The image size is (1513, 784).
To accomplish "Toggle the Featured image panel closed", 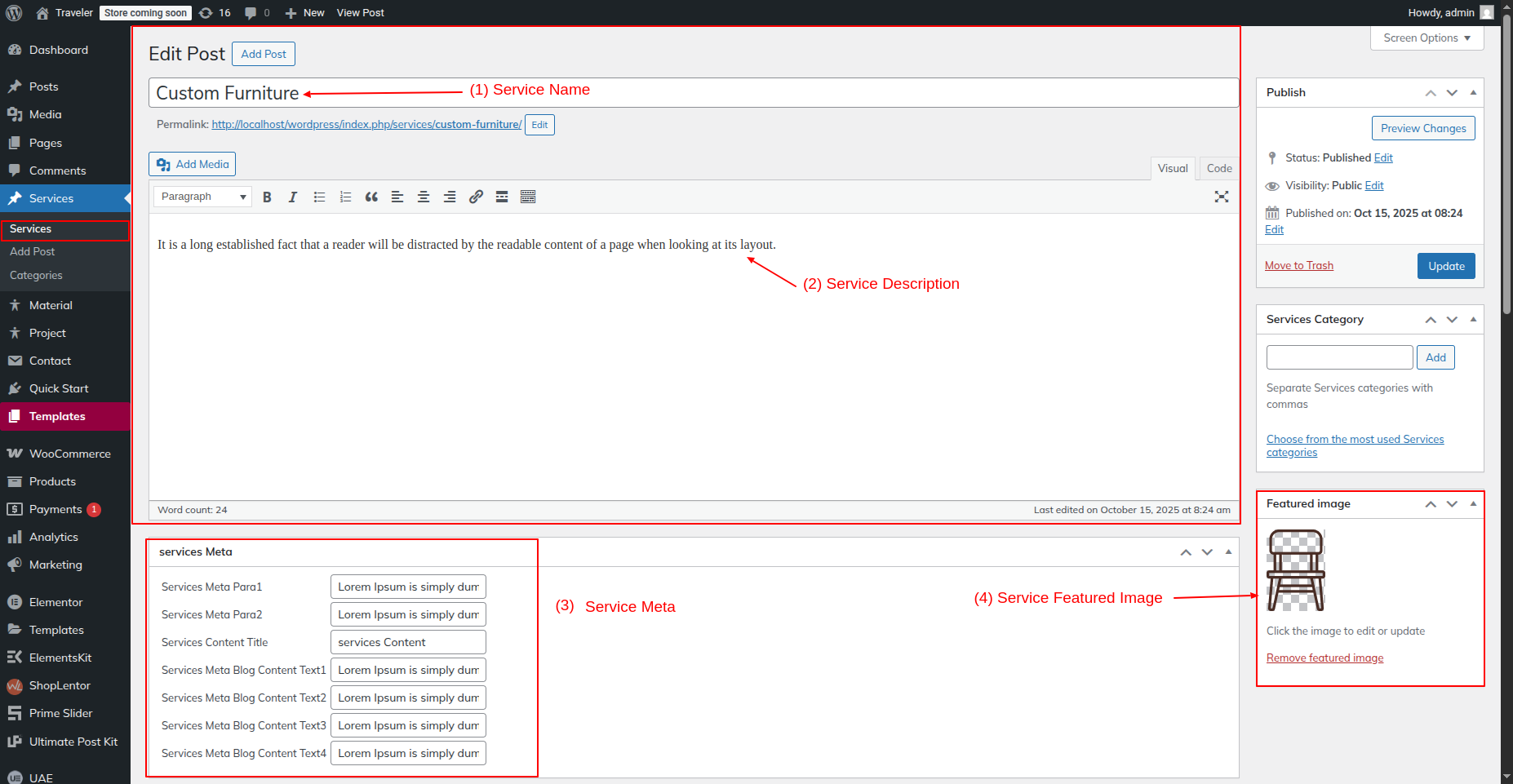I will pyautogui.click(x=1473, y=504).
